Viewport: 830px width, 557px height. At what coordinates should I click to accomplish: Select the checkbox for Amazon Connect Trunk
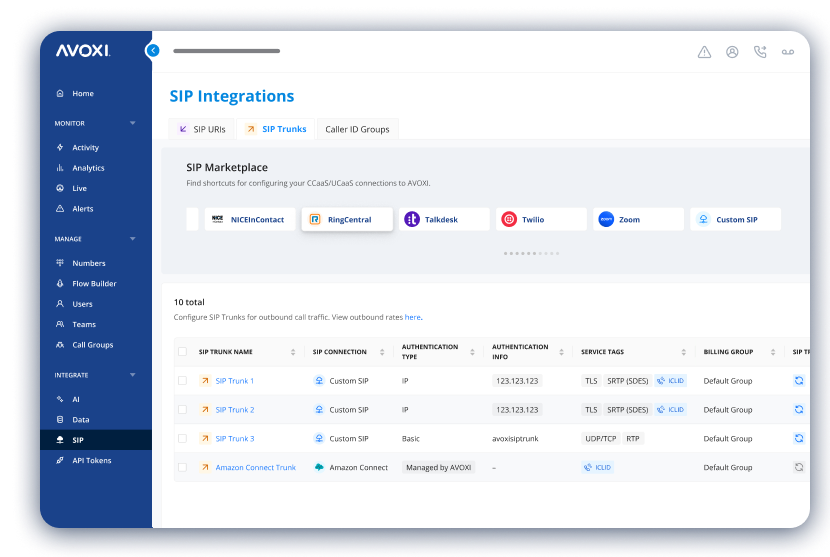182,467
